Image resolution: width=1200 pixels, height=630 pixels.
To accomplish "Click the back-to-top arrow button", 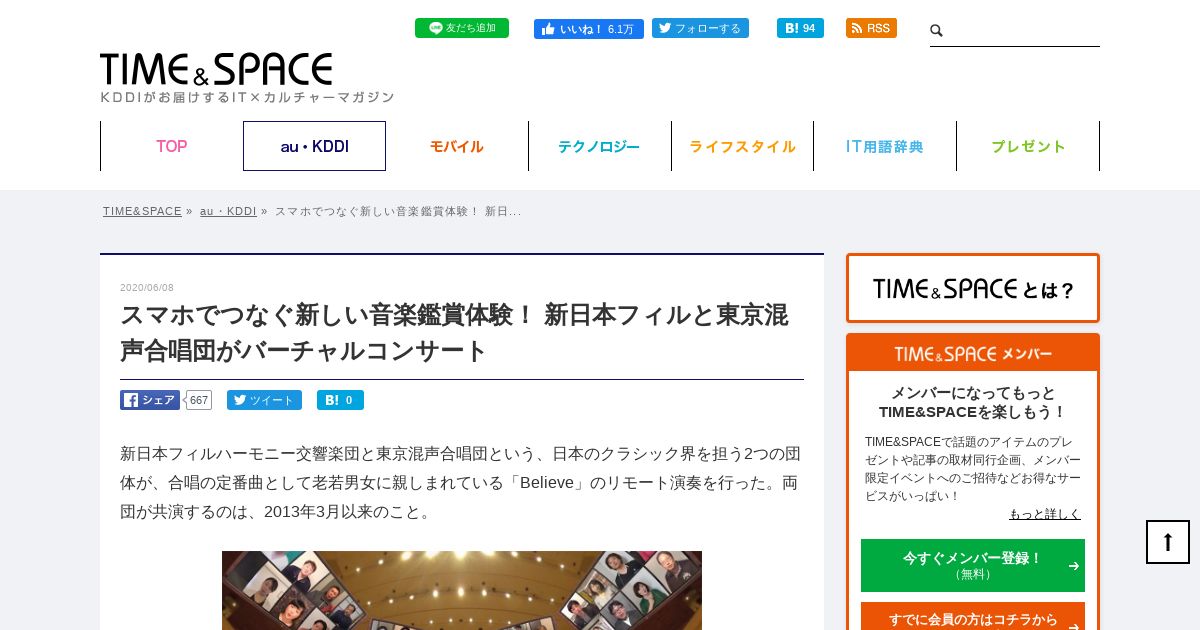I will (1168, 542).
